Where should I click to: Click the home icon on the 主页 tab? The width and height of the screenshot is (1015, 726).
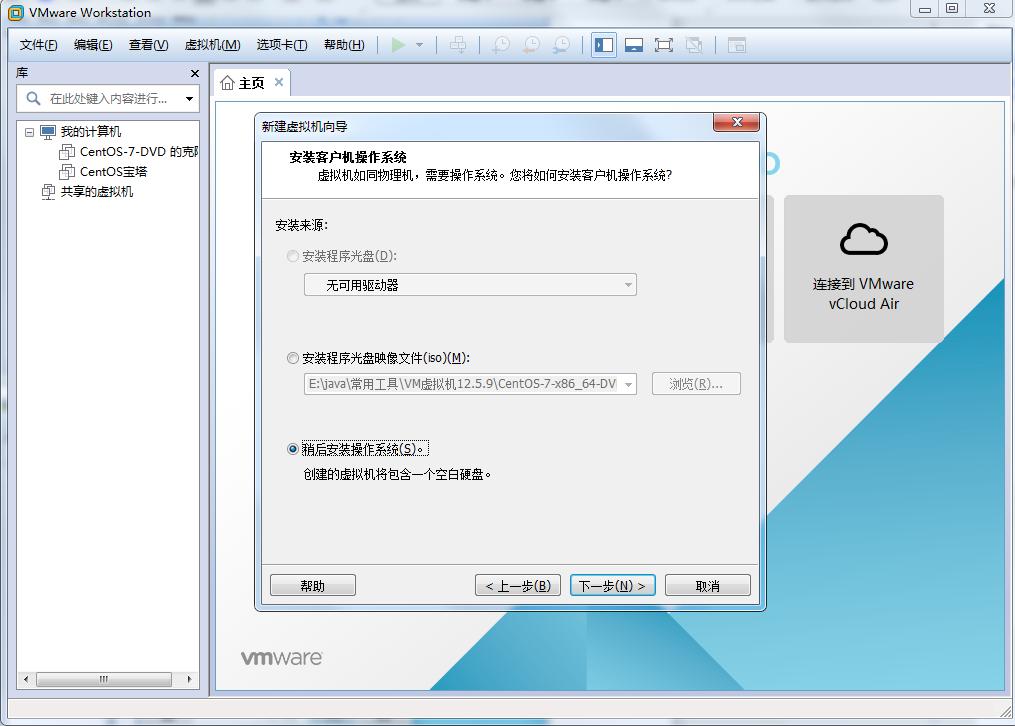[x=227, y=83]
